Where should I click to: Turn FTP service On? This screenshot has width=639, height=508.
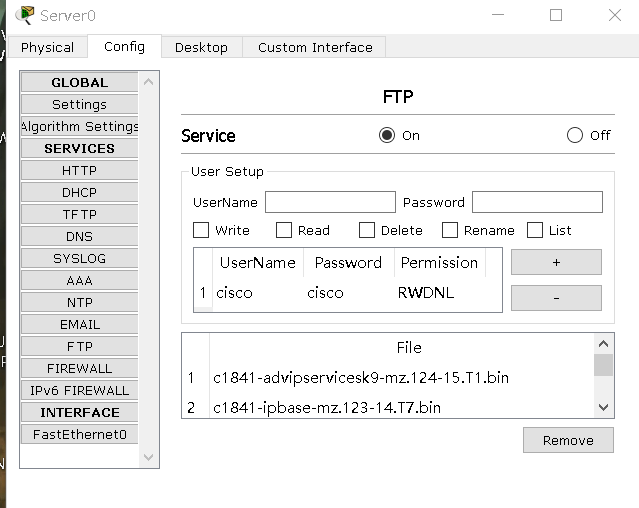(387, 136)
